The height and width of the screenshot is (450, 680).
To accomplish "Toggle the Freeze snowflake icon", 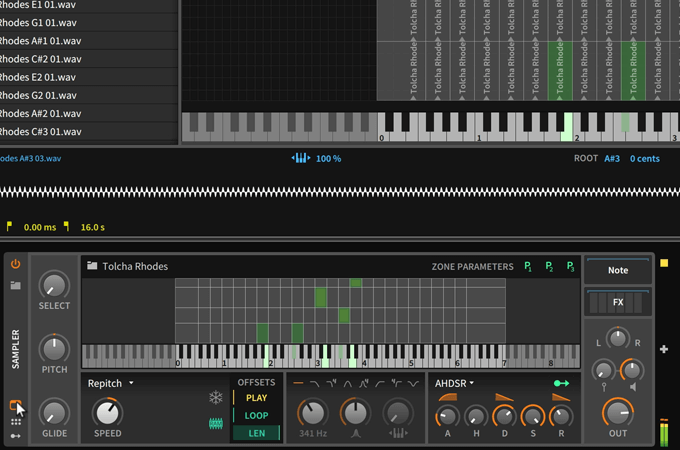I will pos(216,398).
